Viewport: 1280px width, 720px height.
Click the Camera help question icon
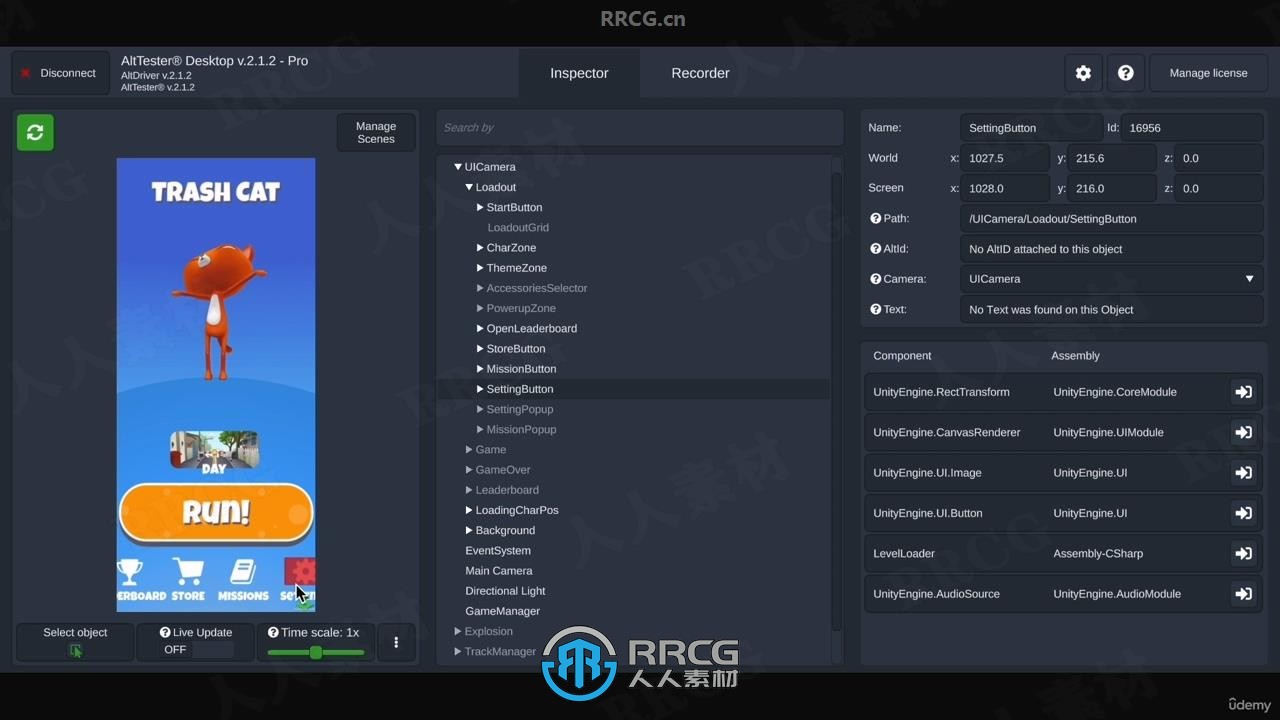coord(875,279)
